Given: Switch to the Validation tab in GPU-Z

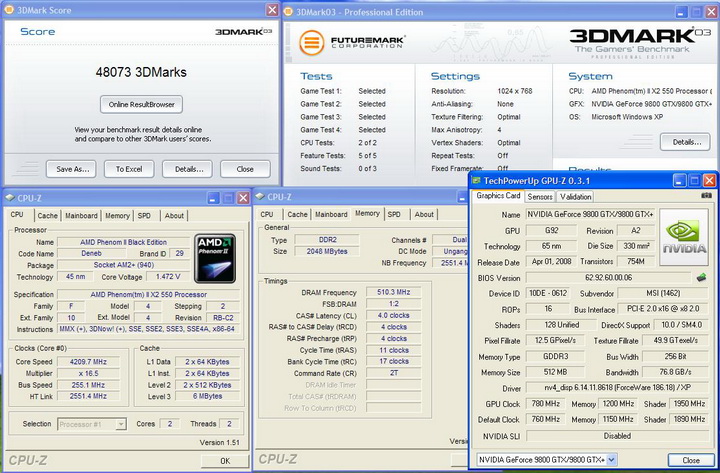Looking at the screenshot, I should pos(575,197).
